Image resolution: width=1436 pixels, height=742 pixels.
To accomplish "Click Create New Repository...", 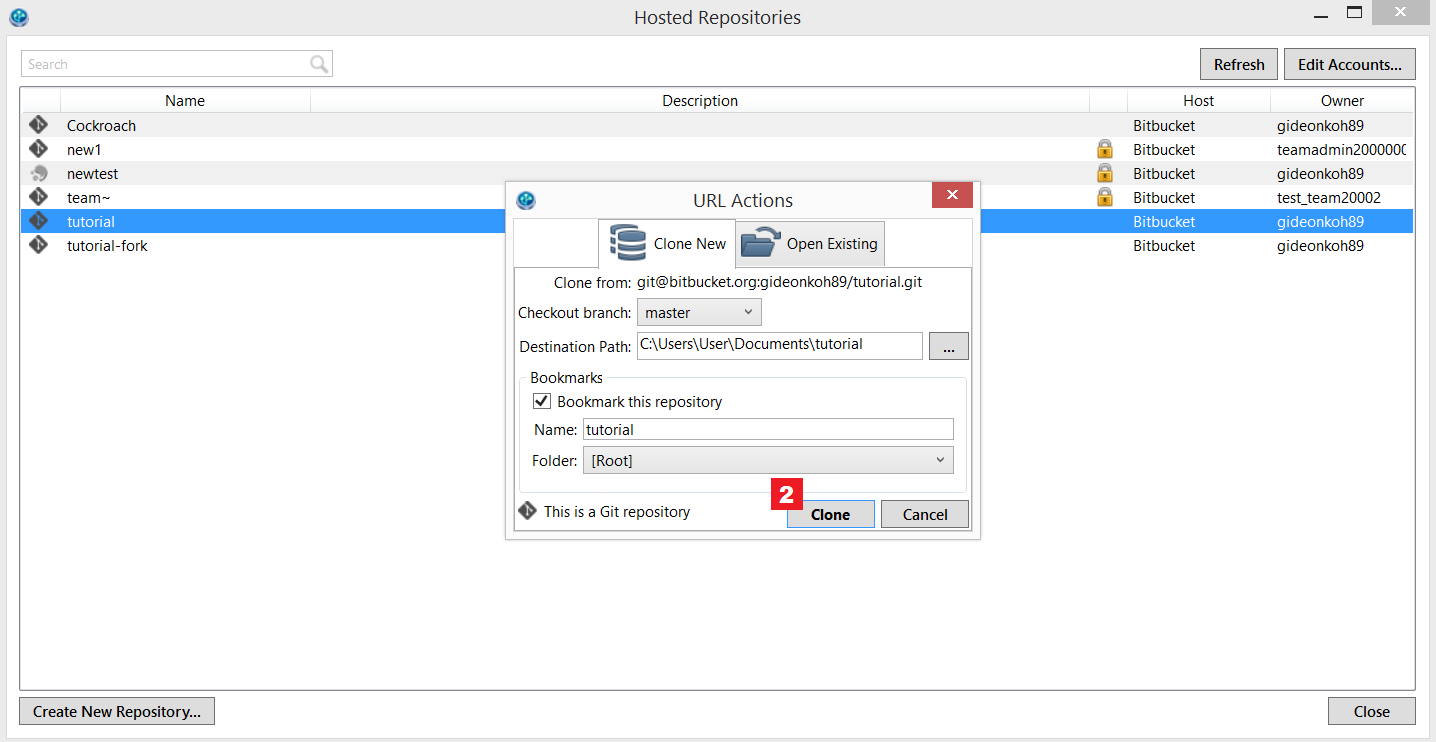I will 117,711.
